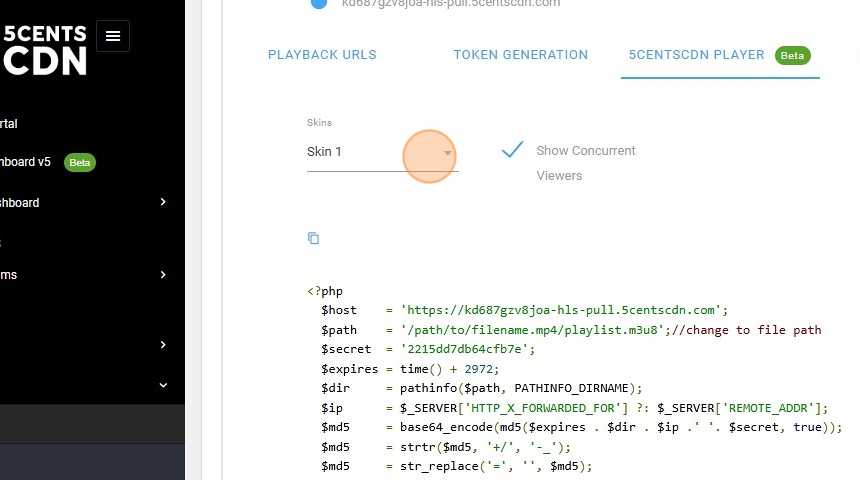
Task: Click the blue radio dot beside hostname
Action: click(x=319, y=3)
